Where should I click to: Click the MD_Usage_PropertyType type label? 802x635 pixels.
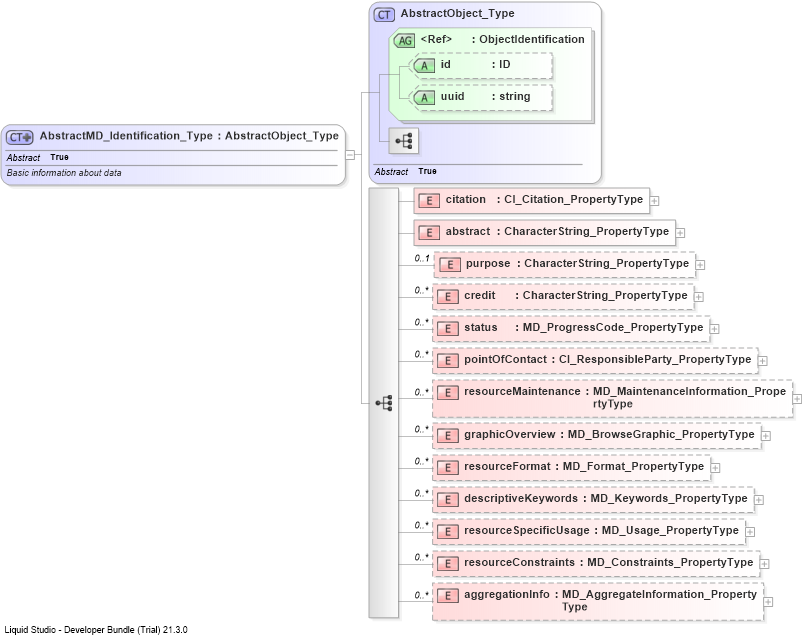pos(670,531)
